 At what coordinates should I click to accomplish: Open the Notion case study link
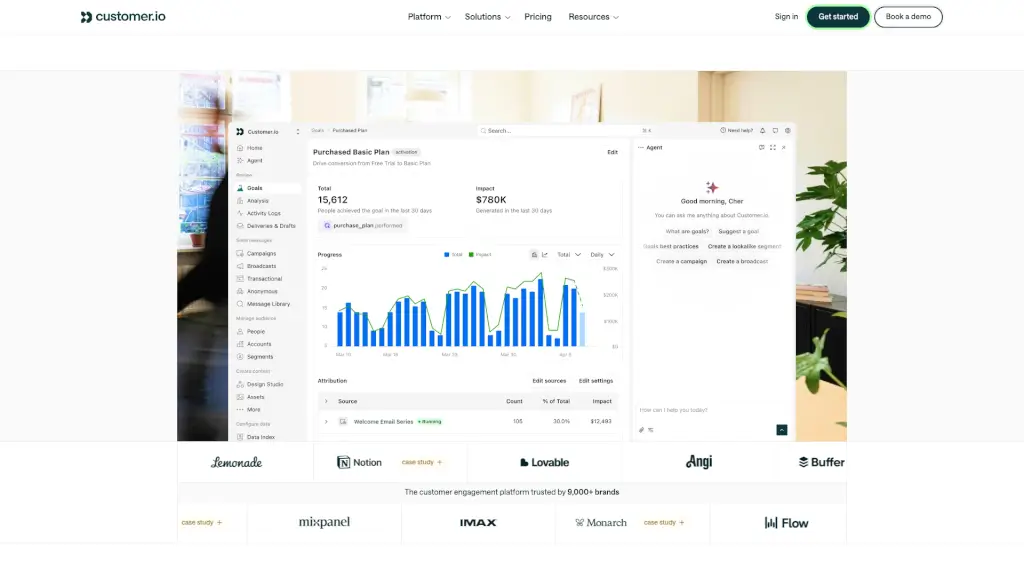tap(422, 462)
